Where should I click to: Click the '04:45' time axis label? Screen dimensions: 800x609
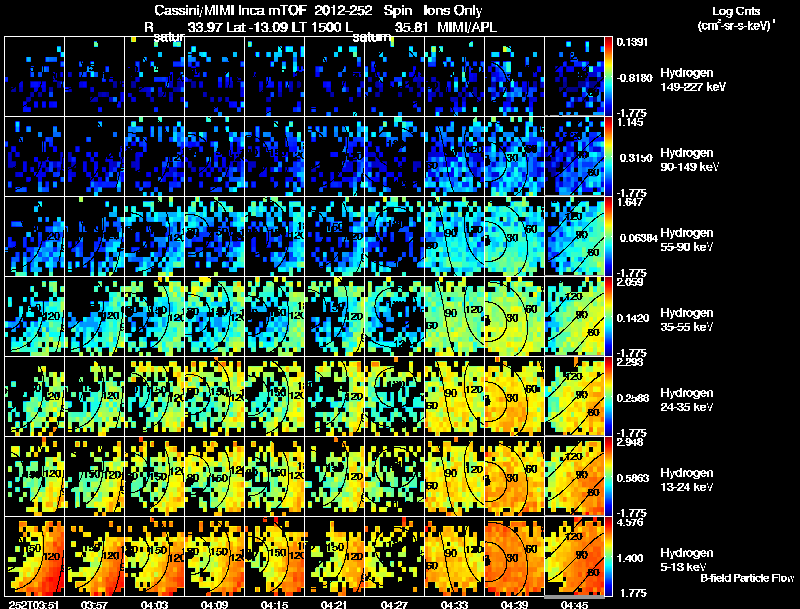coord(574,604)
